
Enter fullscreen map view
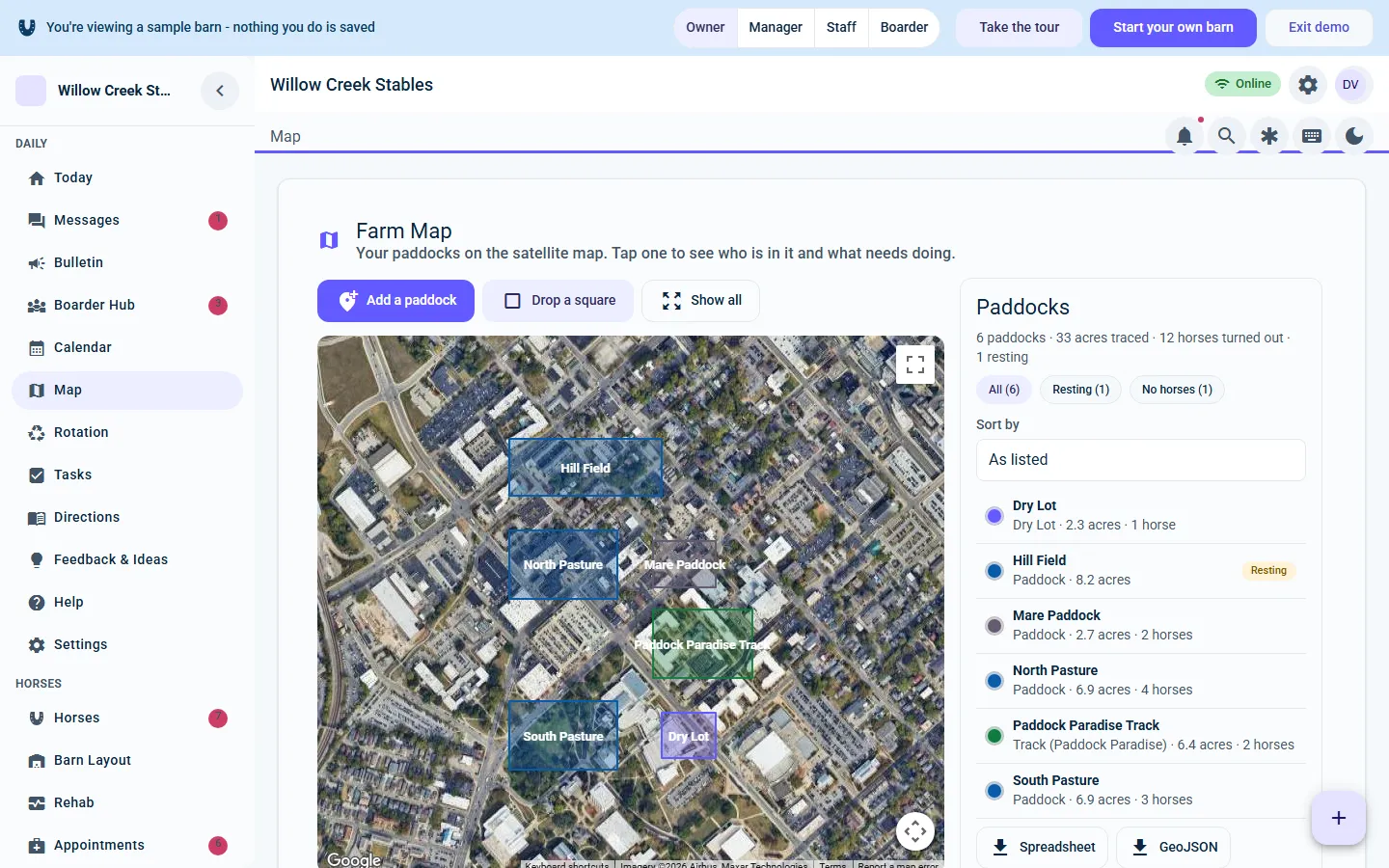pyautogui.click(x=915, y=365)
